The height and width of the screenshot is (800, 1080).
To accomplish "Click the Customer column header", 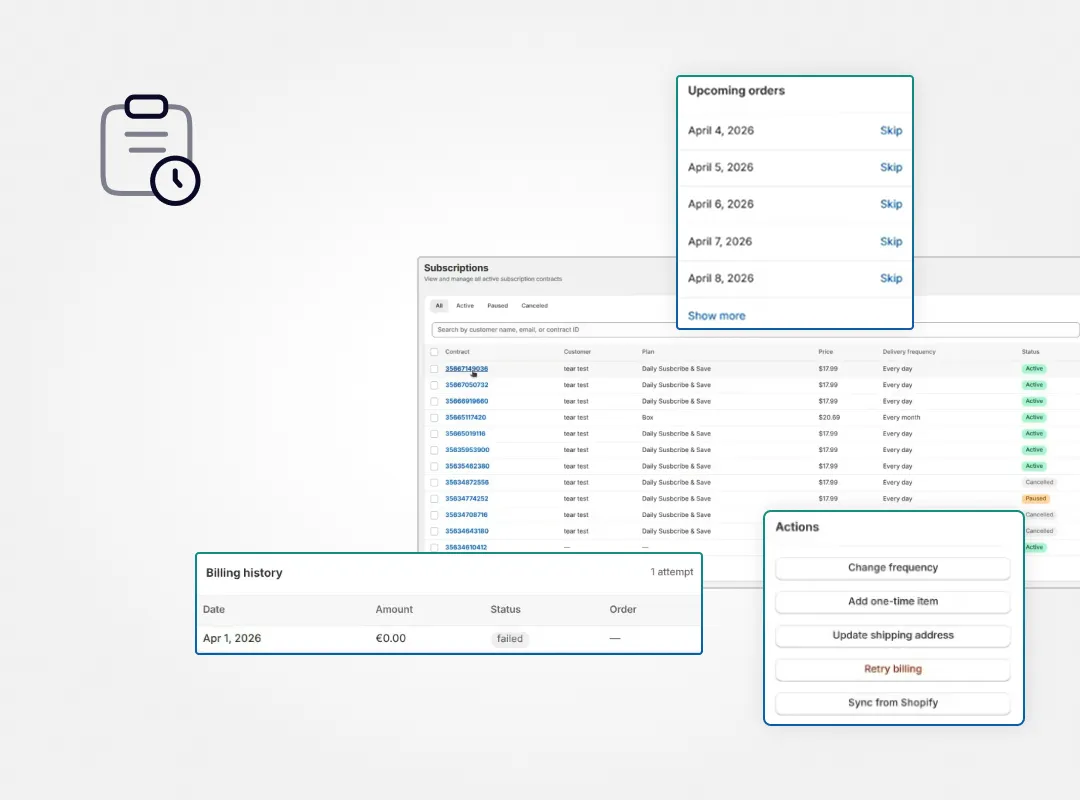I will (577, 352).
